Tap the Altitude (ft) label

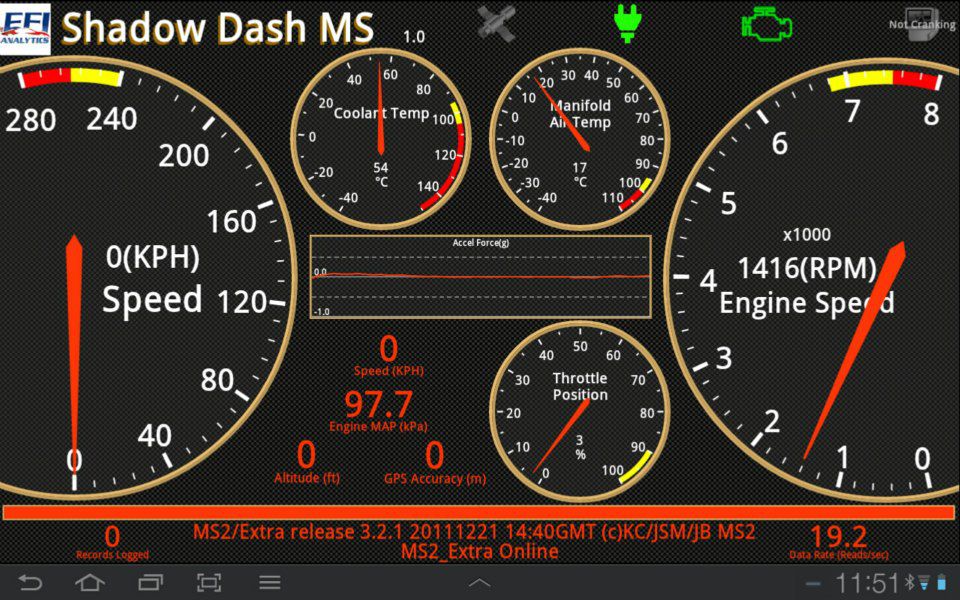pos(307,478)
